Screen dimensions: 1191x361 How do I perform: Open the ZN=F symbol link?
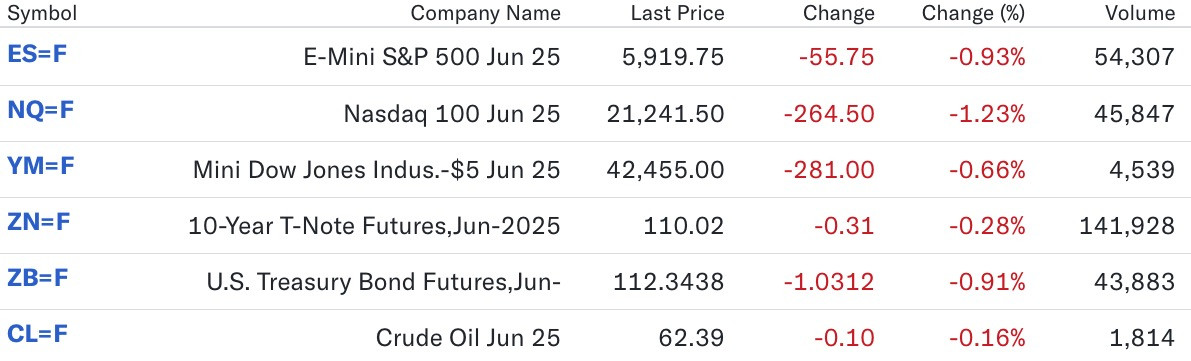pos(39,222)
